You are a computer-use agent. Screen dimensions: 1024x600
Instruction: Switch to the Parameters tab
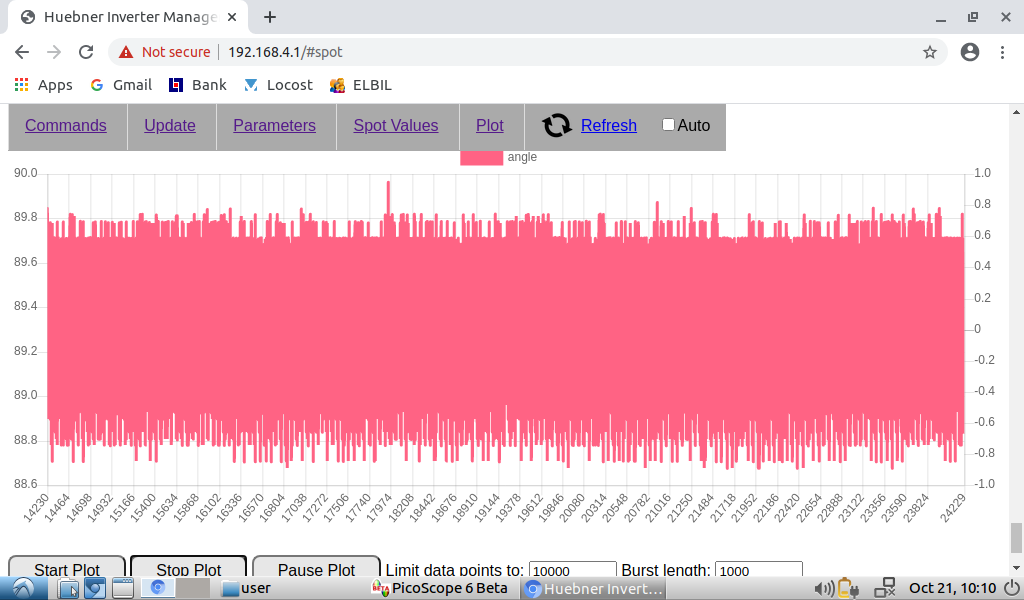point(274,125)
